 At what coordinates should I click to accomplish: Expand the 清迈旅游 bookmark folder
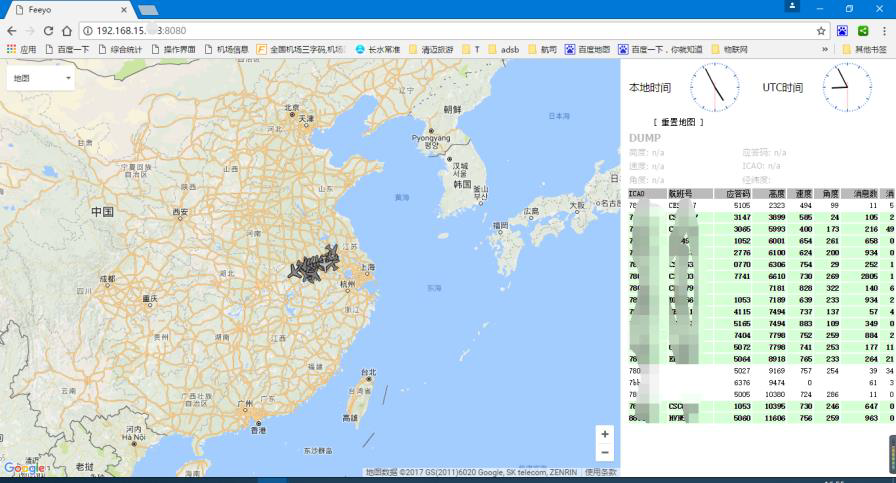[431, 50]
